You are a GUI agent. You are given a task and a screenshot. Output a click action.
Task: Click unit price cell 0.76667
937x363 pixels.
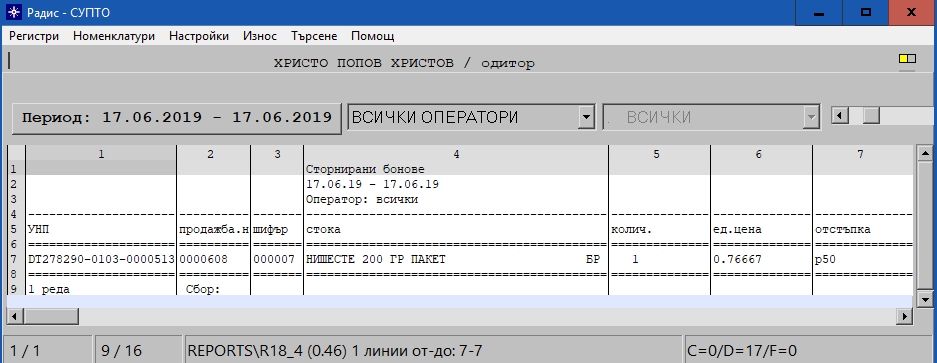point(761,260)
